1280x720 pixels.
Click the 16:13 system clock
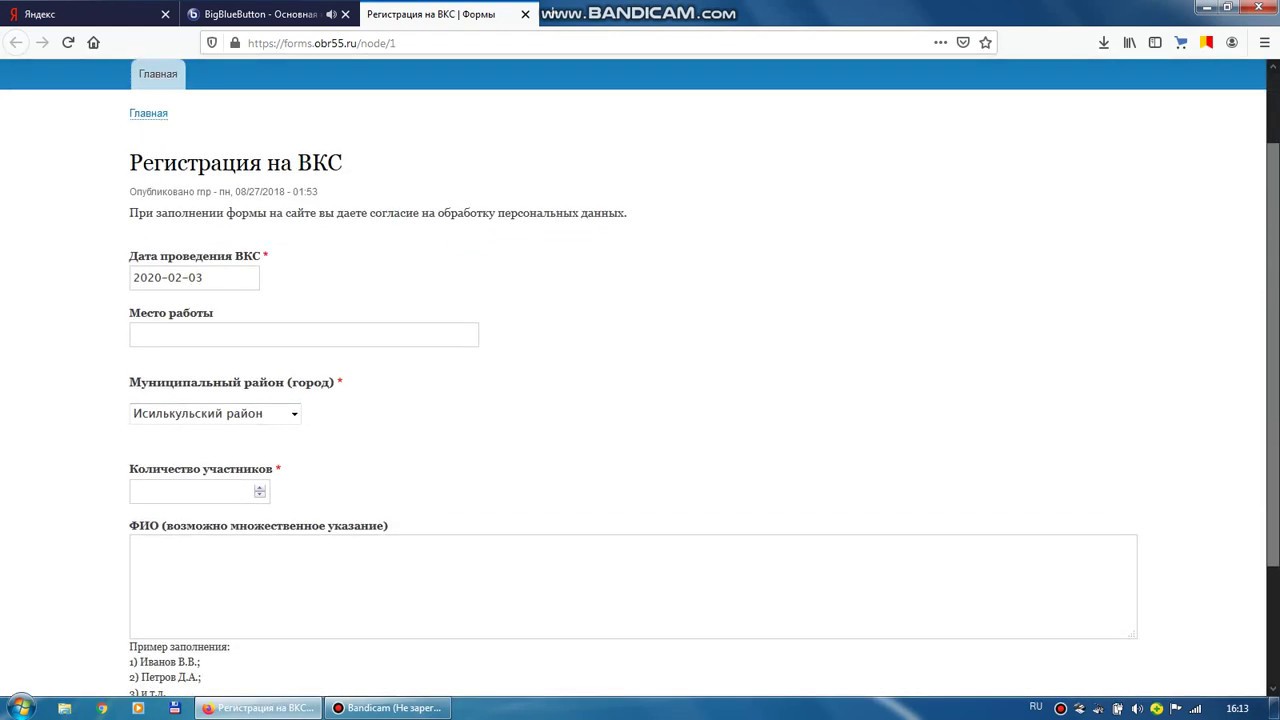1237,709
